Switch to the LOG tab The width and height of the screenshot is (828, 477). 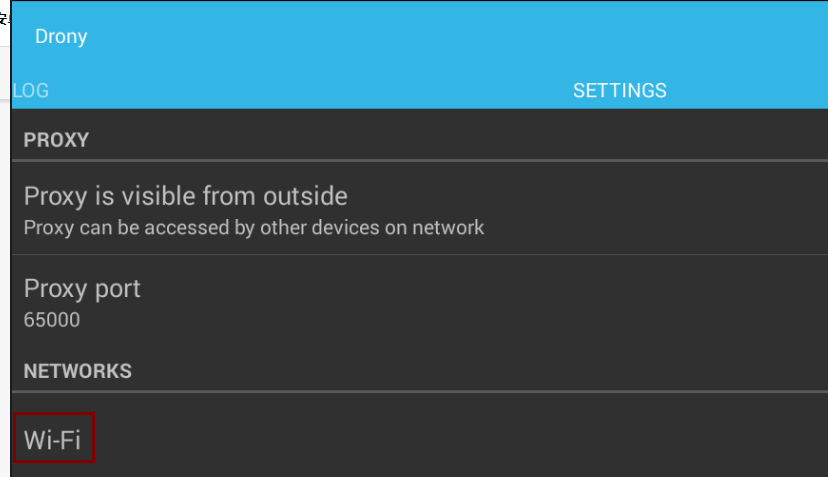31,90
